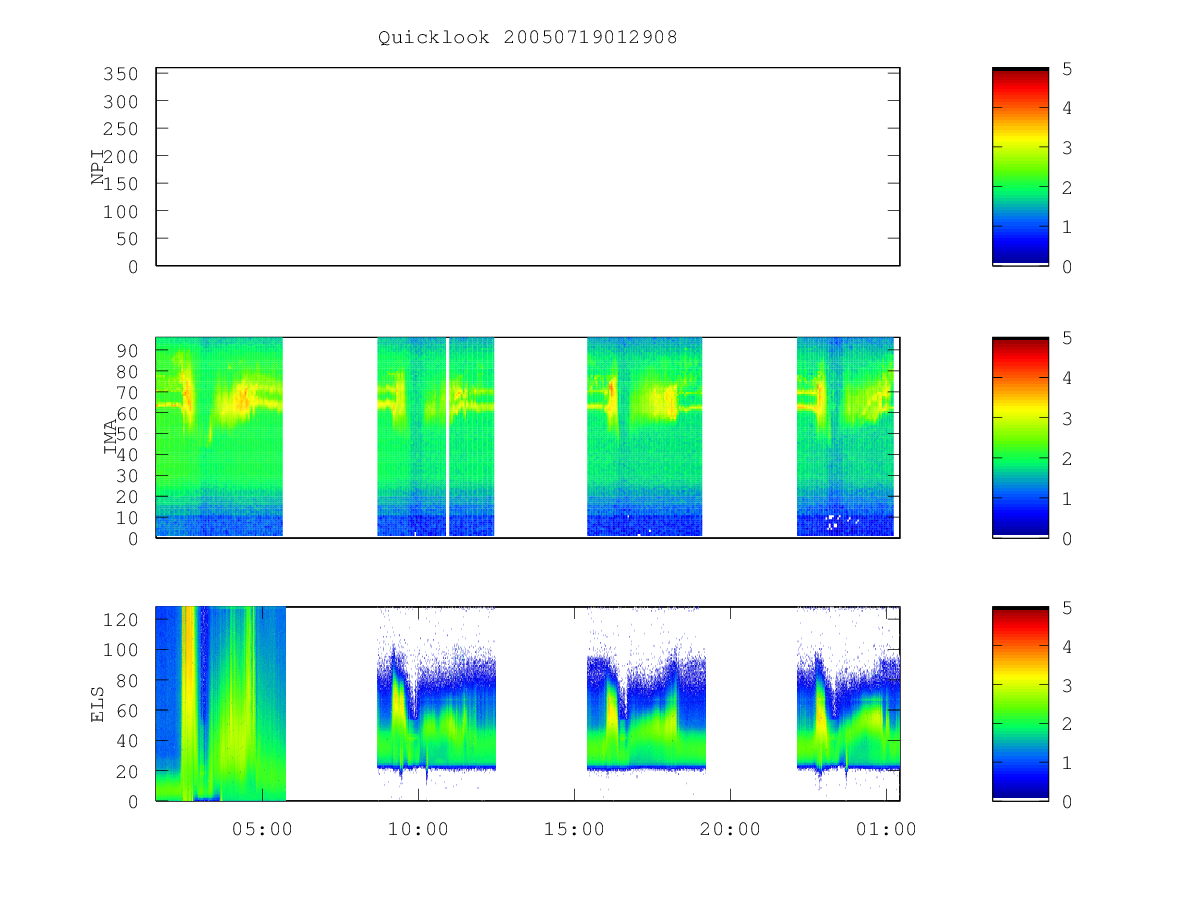
Task: Click the 05:00 time tick label
Action: click(x=262, y=829)
